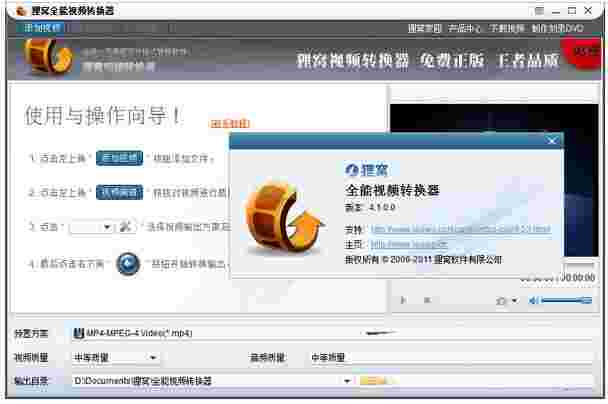Open the Make DVD link at top right
This screenshot has height=404, width=608.
(x=557, y=28)
